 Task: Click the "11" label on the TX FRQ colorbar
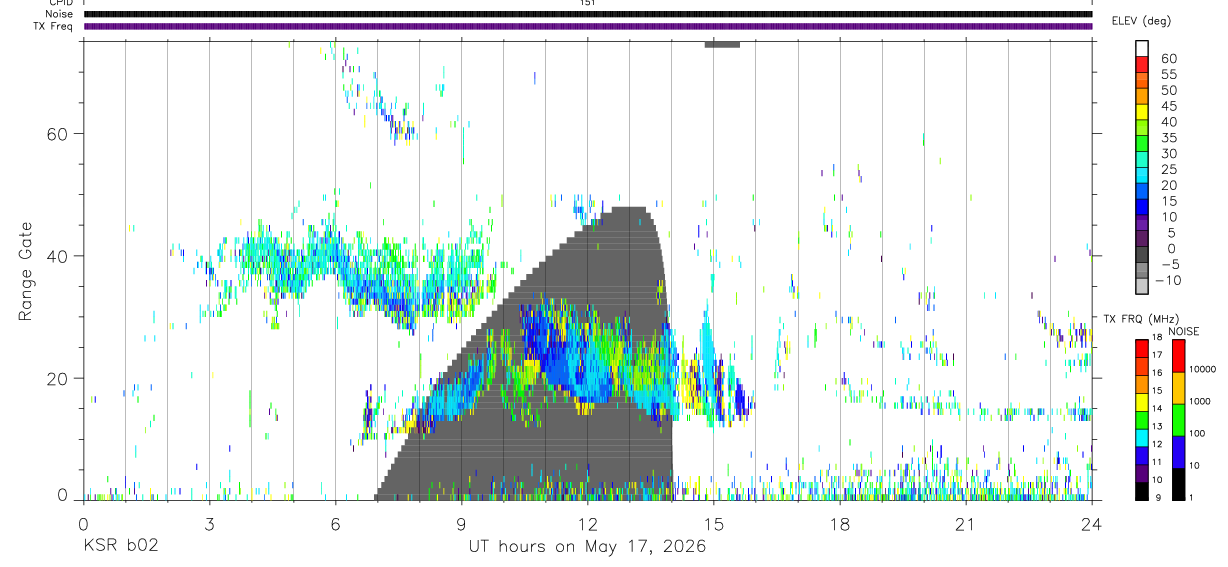(x=1157, y=462)
